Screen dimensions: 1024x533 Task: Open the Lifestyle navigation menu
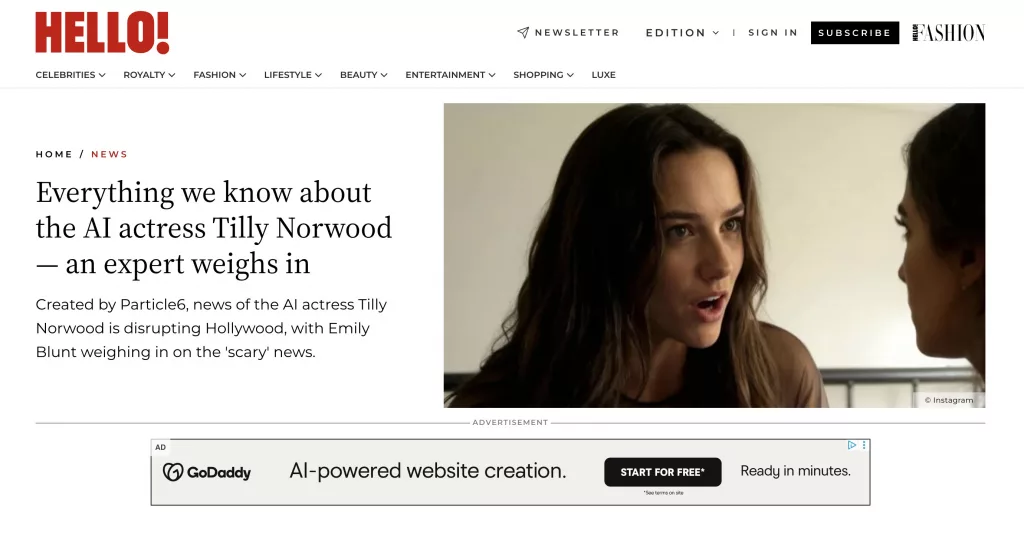click(292, 75)
